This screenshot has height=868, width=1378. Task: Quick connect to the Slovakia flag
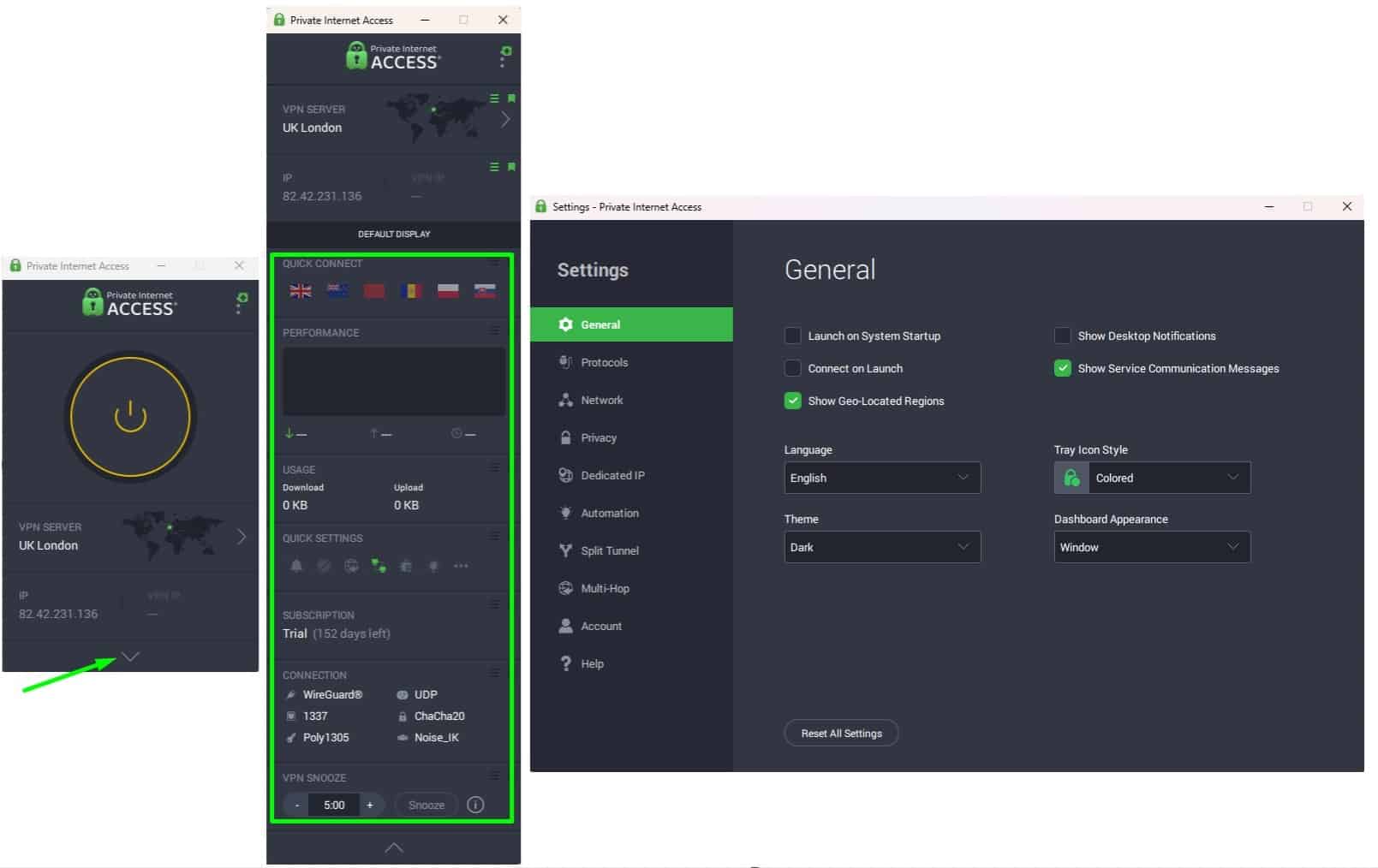[485, 291]
